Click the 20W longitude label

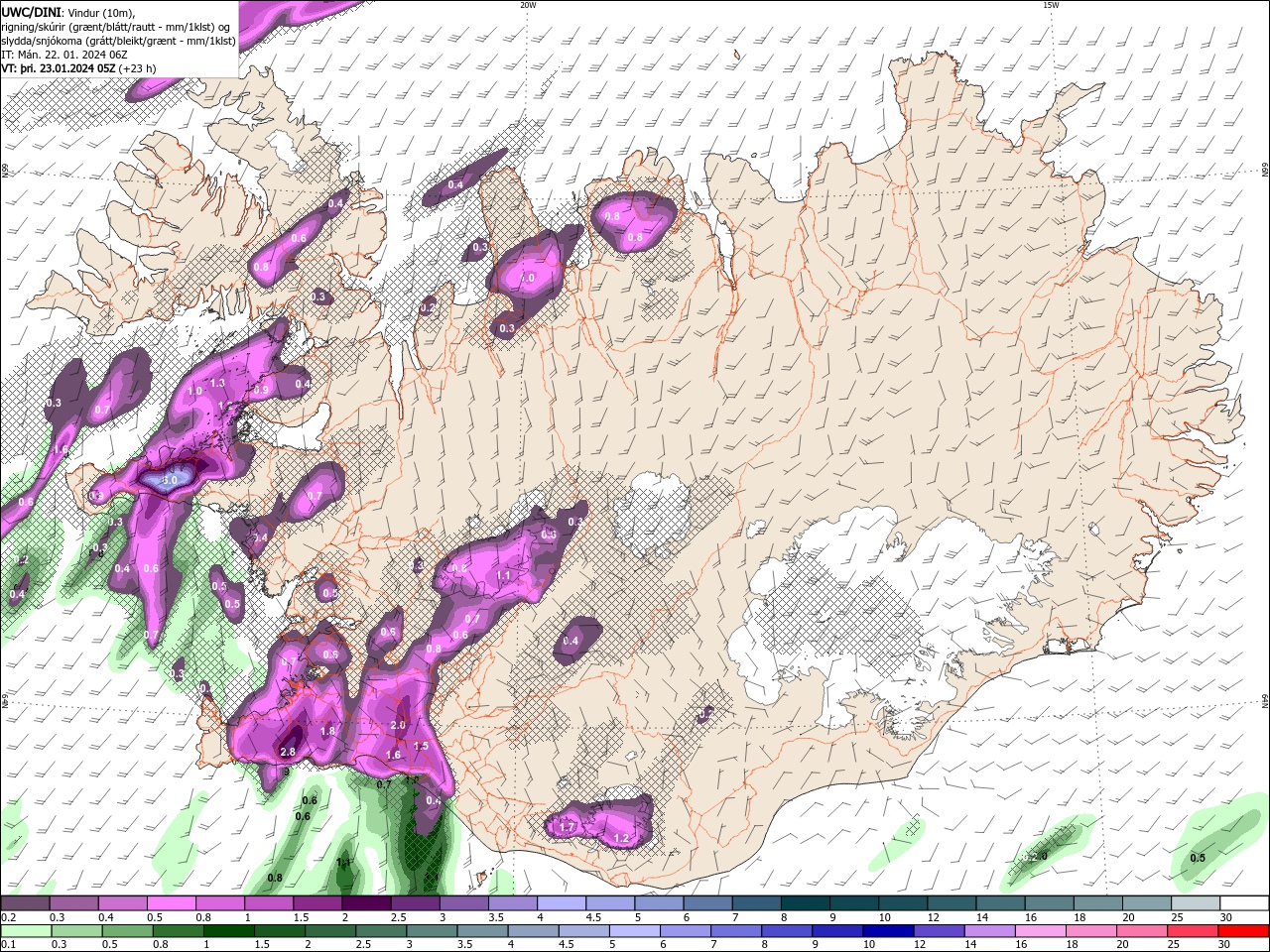[528, 5]
